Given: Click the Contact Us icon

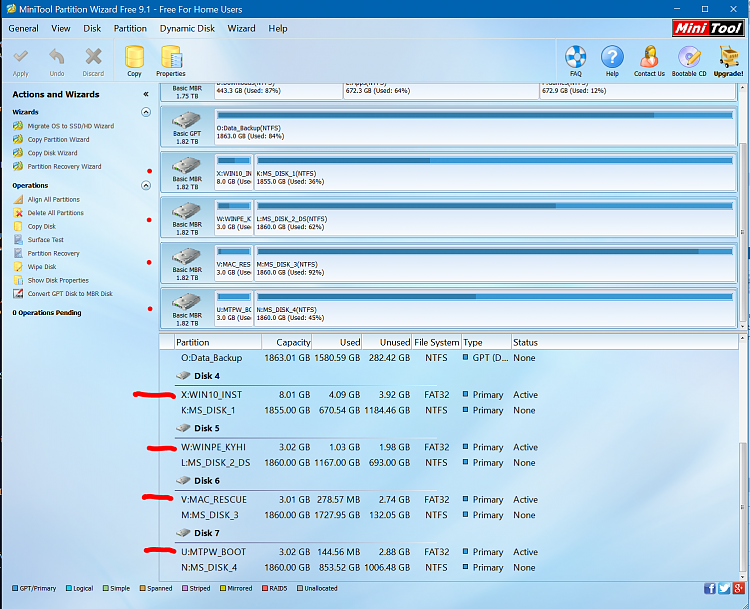Looking at the screenshot, I should [649, 57].
